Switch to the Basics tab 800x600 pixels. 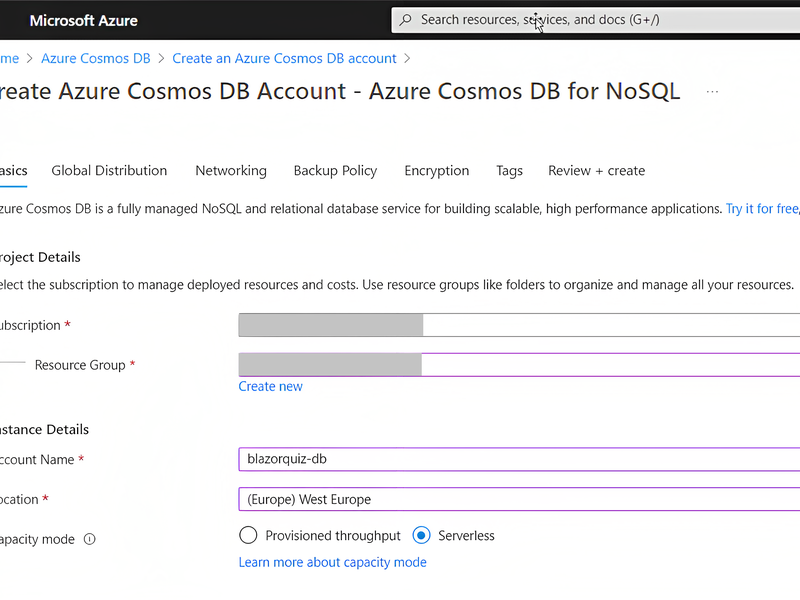coord(13,170)
